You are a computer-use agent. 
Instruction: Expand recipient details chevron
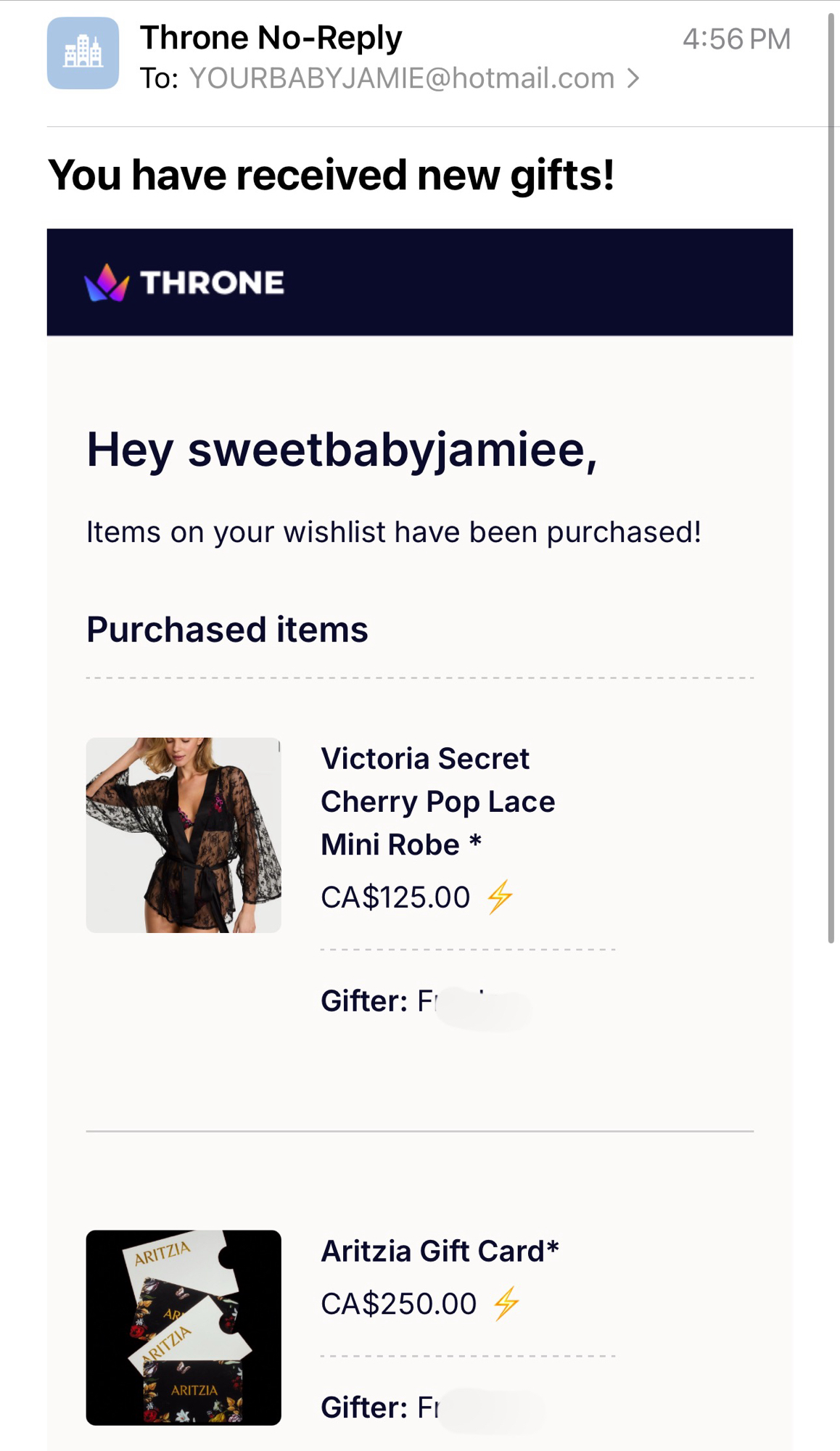(x=633, y=78)
